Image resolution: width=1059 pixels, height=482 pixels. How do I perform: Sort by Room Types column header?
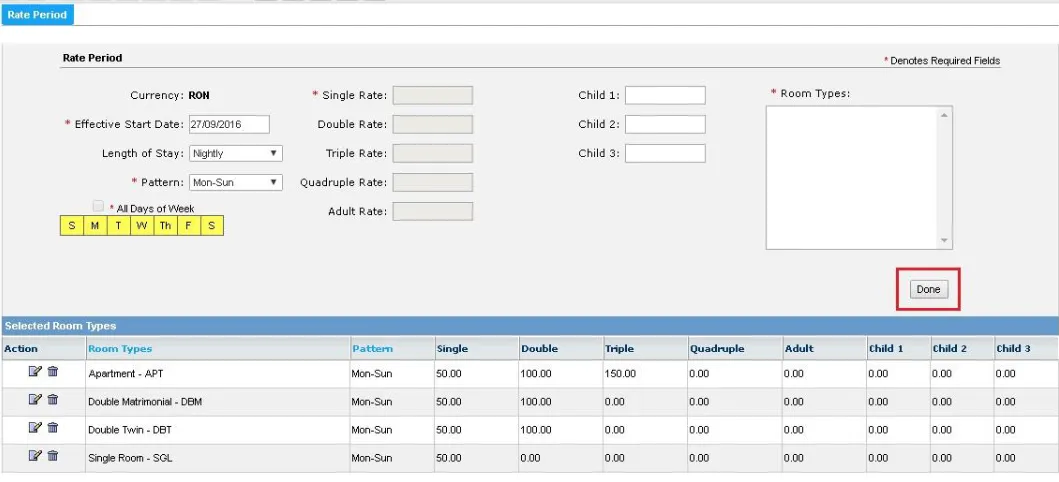click(120, 349)
